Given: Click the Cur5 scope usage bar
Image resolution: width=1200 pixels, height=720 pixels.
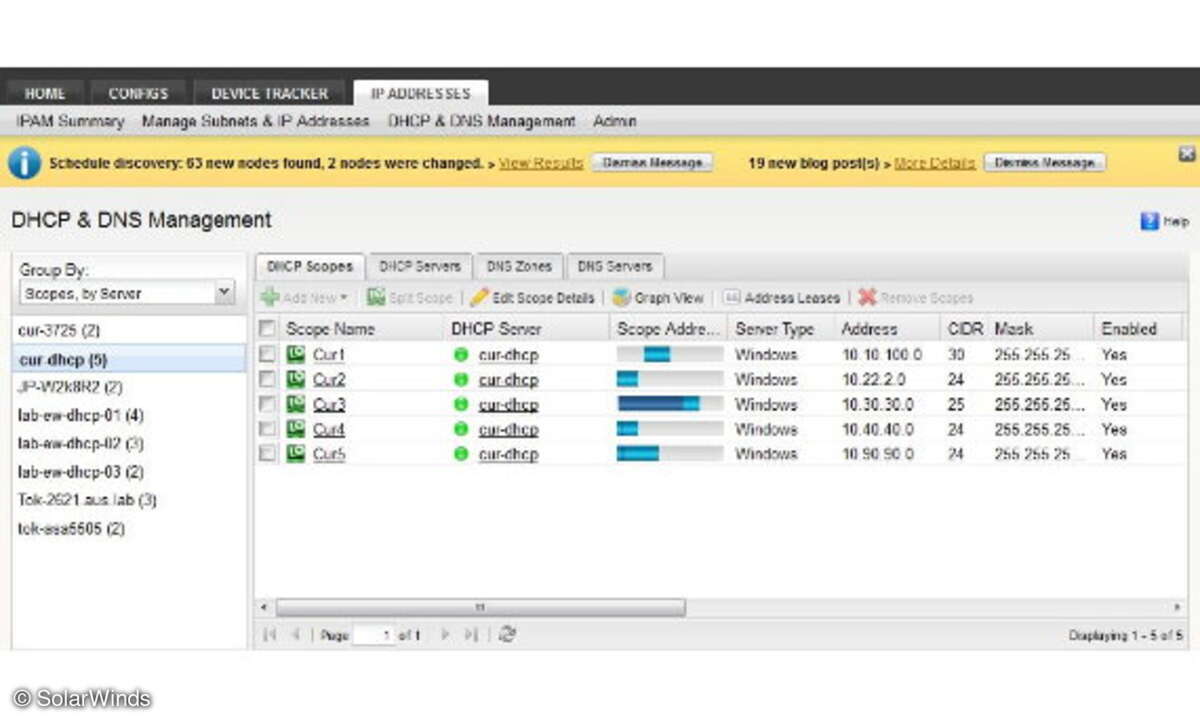Looking at the screenshot, I should point(670,454).
